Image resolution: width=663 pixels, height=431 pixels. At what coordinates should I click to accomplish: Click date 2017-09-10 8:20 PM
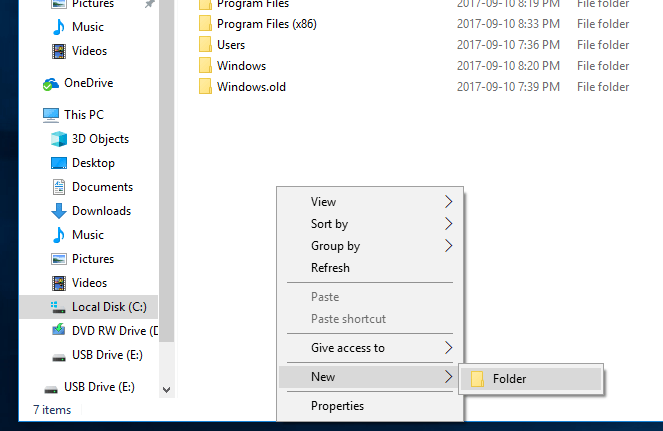[508, 66]
